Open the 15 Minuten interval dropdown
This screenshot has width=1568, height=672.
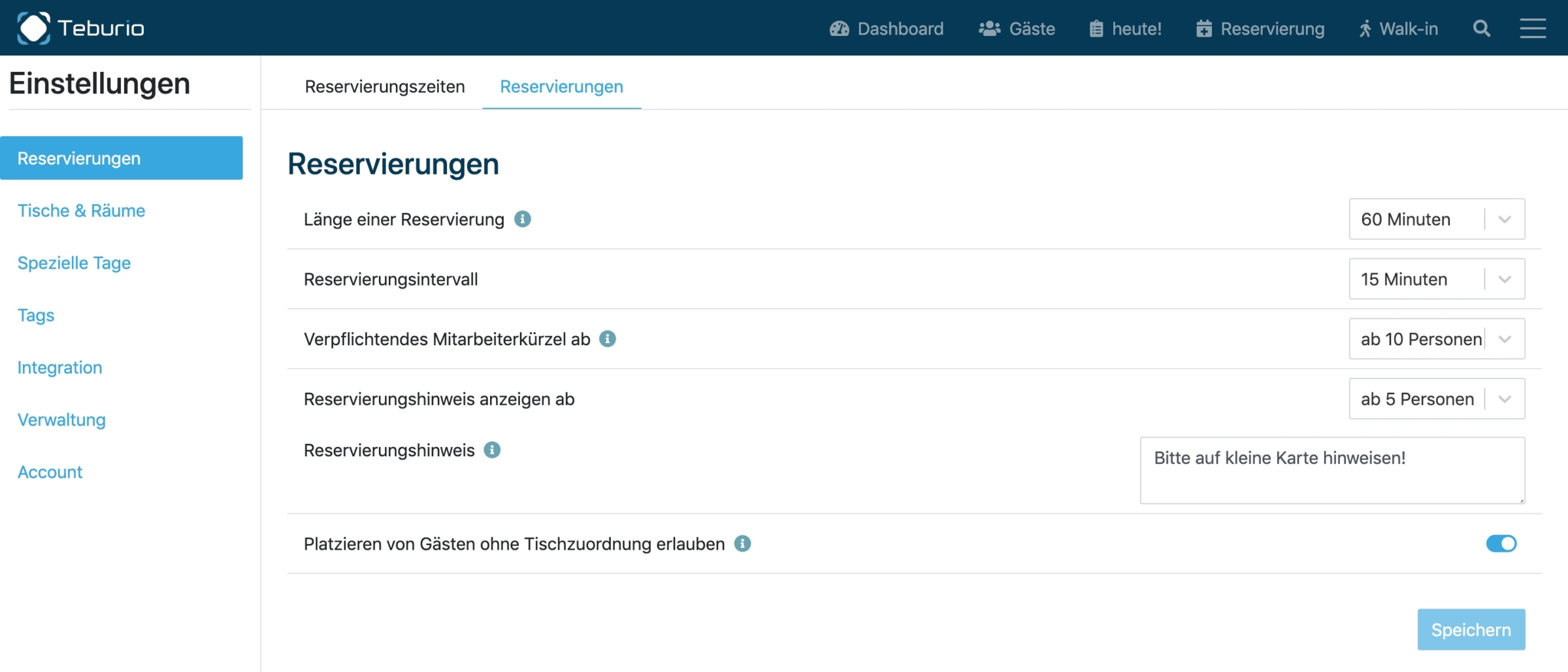[x=1437, y=279]
